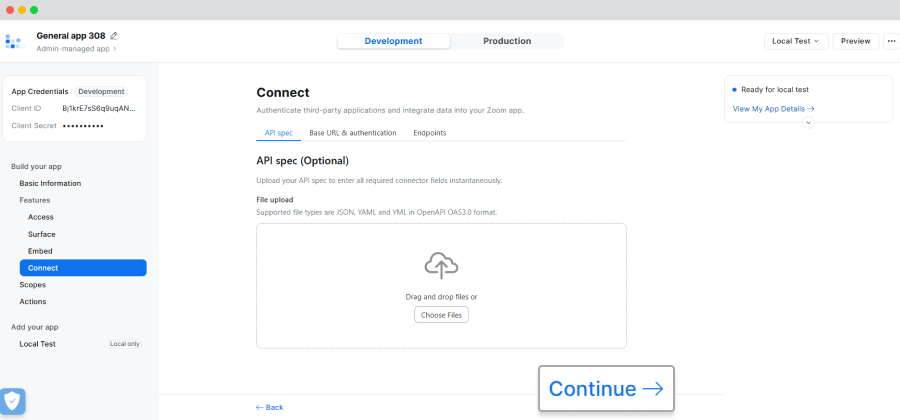The height and width of the screenshot is (420, 900).
Task: Open Basic Information in the sidebar
Action: click(x=50, y=184)
